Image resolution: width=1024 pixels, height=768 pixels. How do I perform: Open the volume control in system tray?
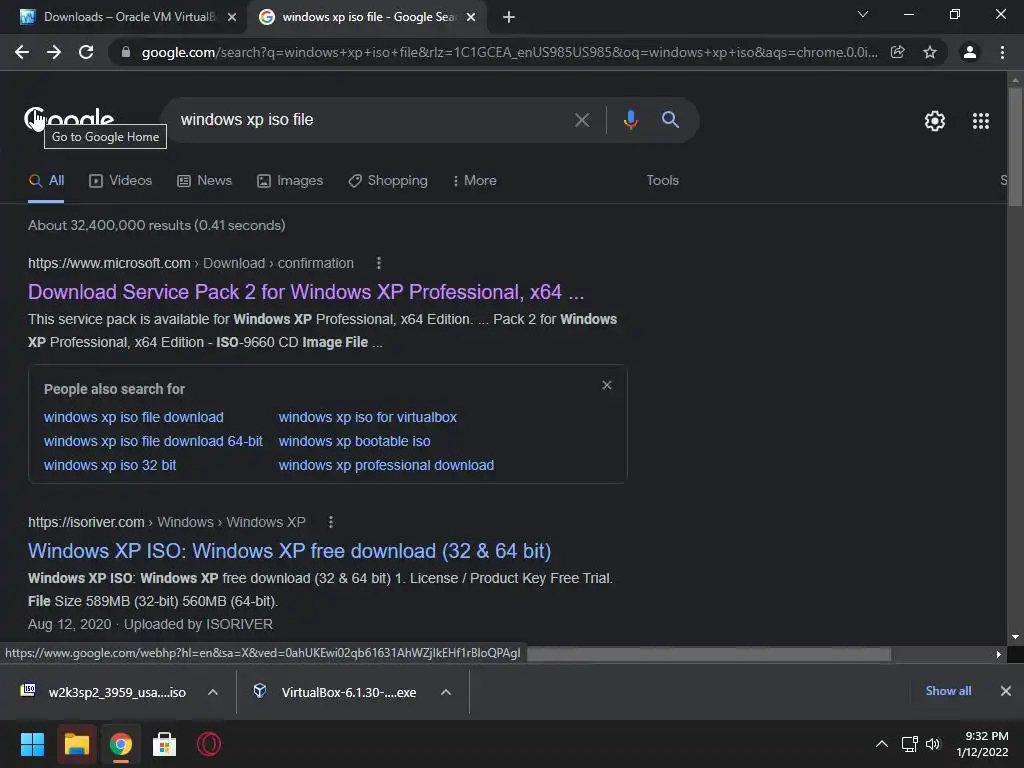click(x=933, y=744)
